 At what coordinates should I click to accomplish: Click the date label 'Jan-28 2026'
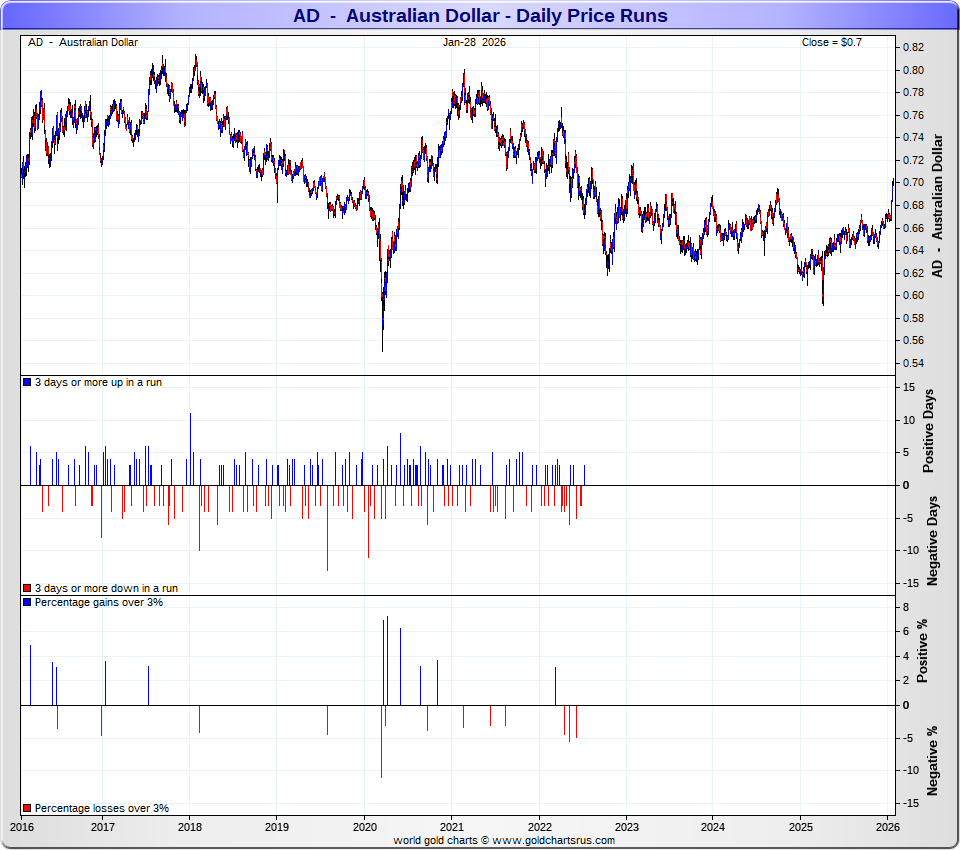pyautogui.click(x=474, y=42)
